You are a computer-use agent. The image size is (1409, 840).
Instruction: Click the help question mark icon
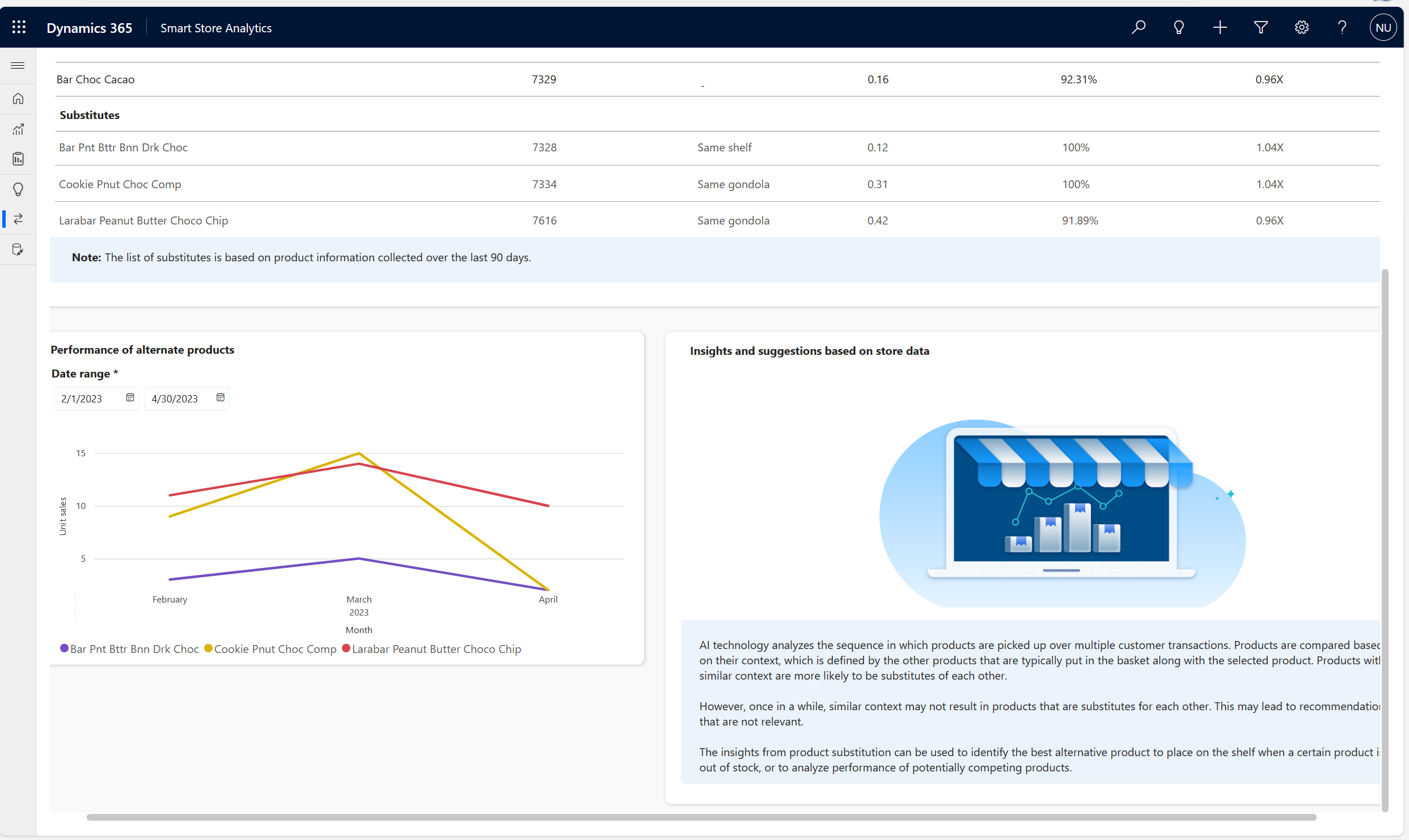coord(1342,27)
